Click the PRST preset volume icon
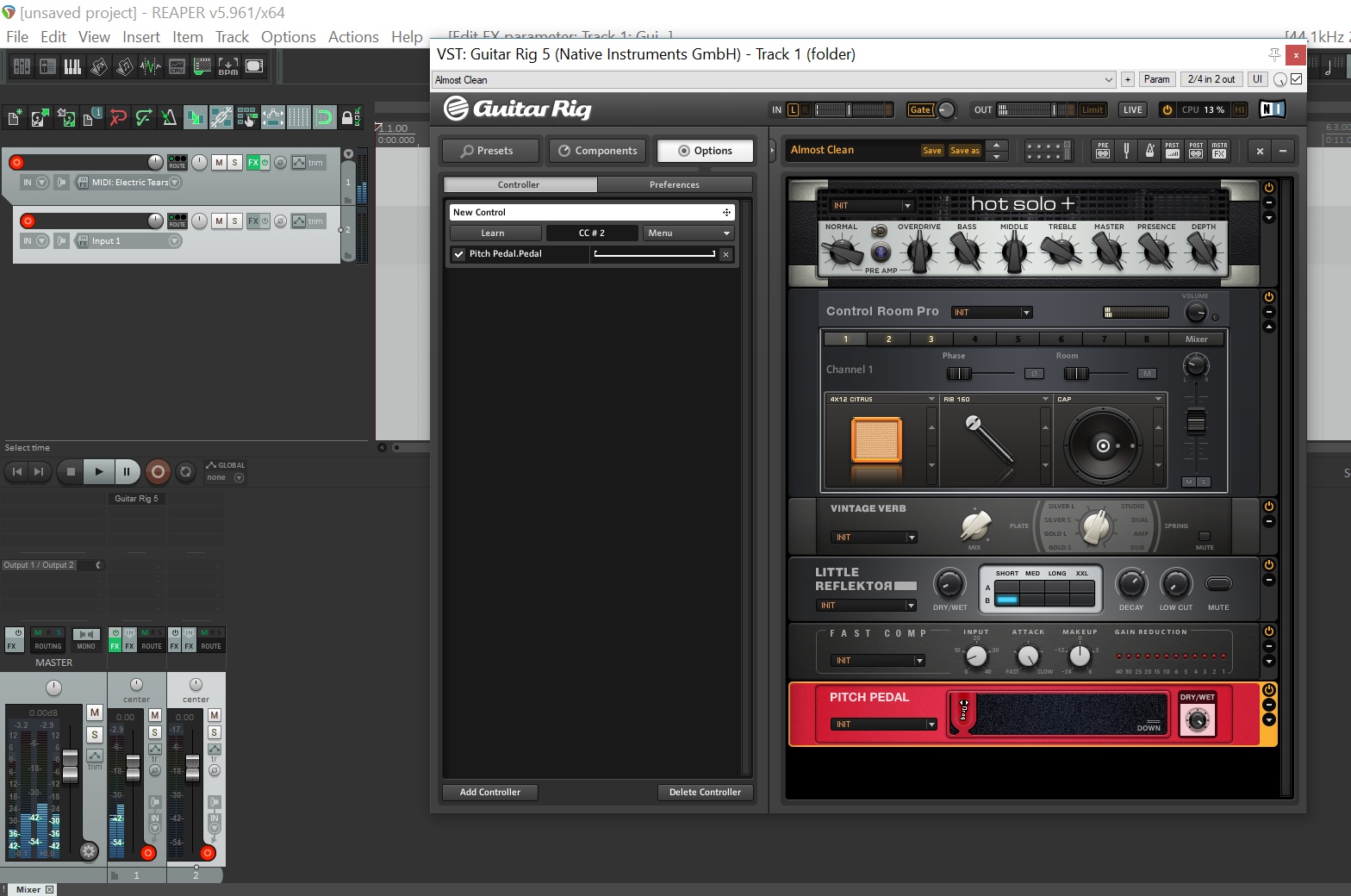1351x896 pixels. point(1173,151)
